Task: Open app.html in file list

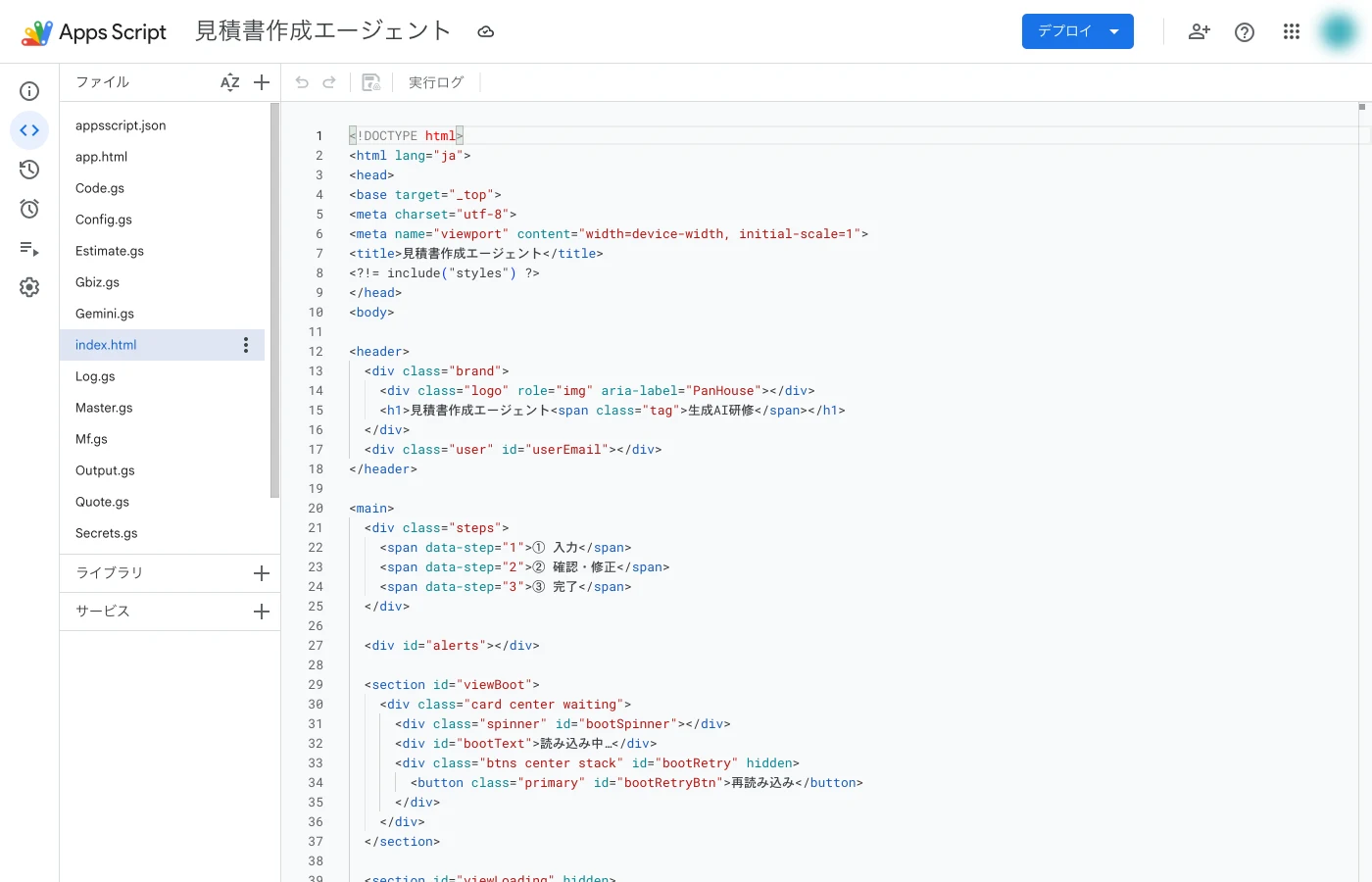Action: (163, 157)
